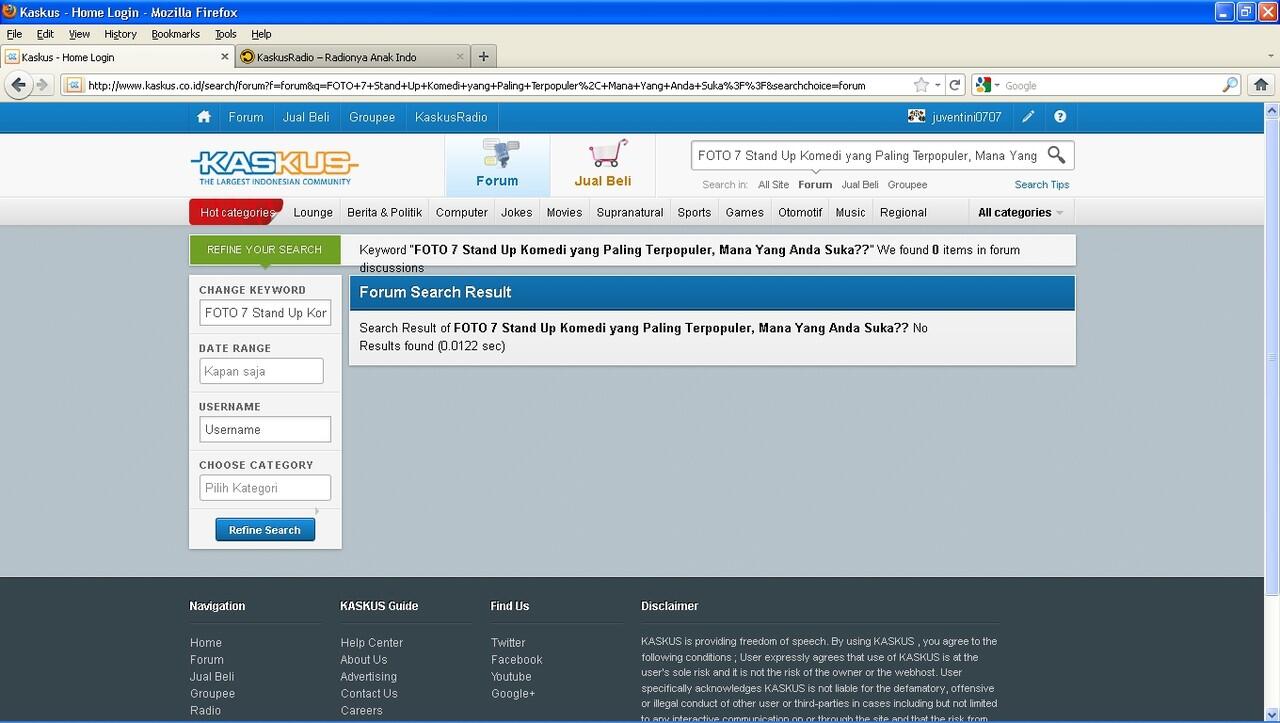Click the Kaskus search magnifier icon
The image size is (1280, 723).
coord(1056,155)
